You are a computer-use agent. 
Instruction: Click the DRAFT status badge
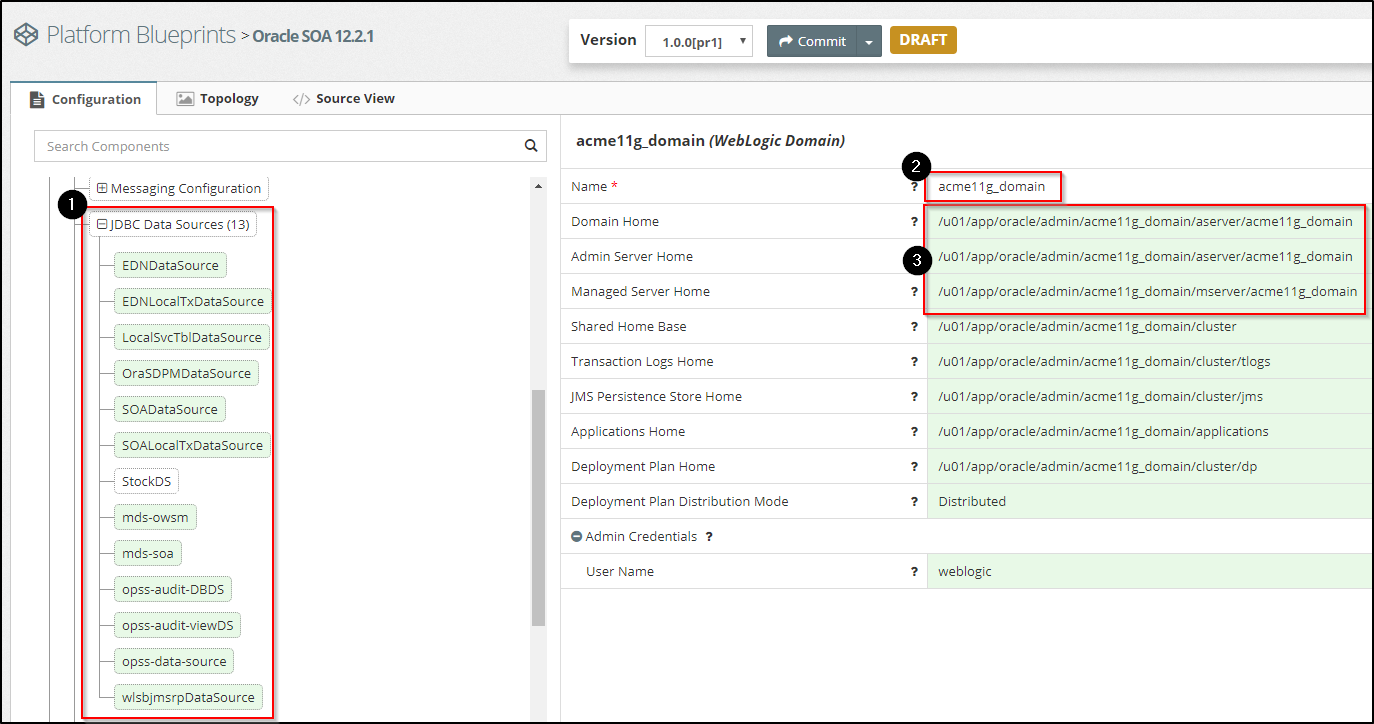tap(923, 40)
